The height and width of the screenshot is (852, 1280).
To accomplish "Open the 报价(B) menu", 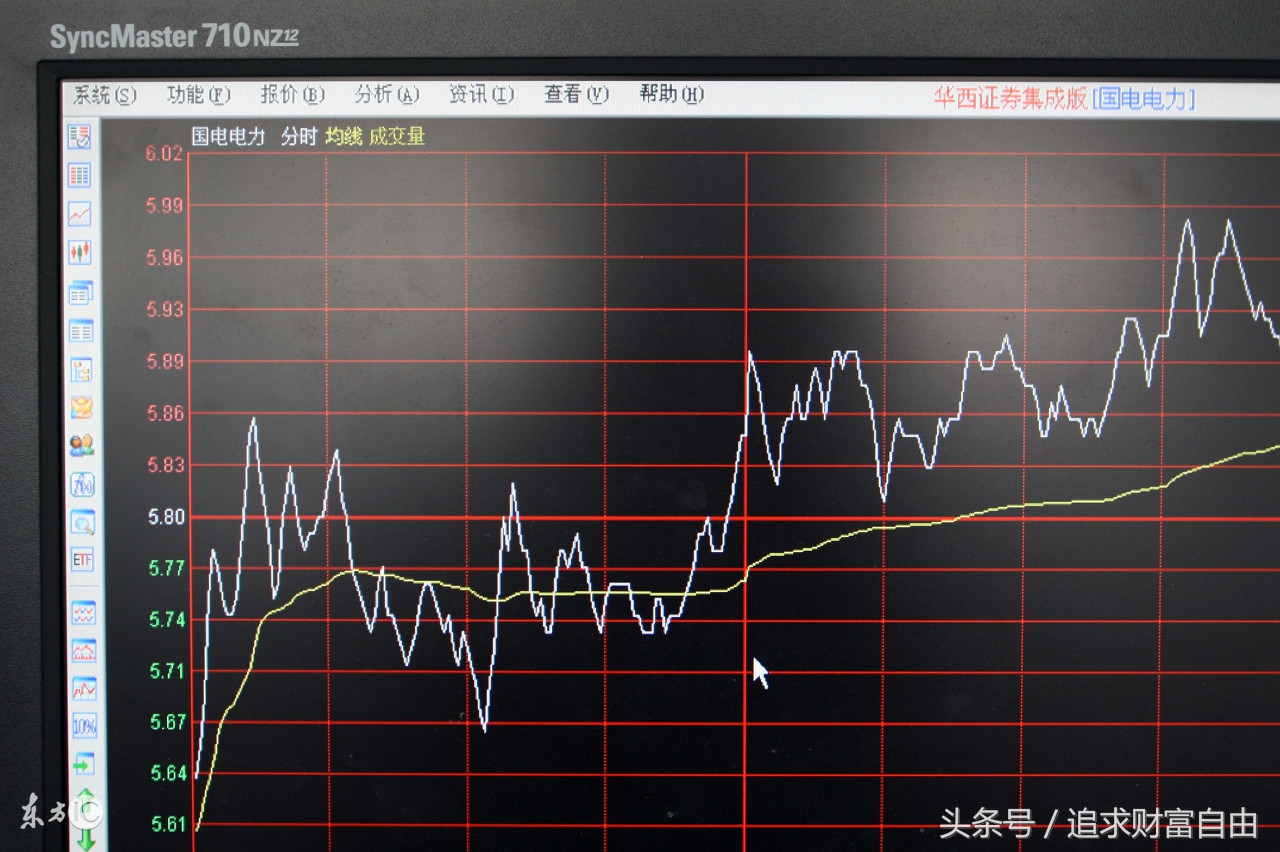I will [292, 95].
